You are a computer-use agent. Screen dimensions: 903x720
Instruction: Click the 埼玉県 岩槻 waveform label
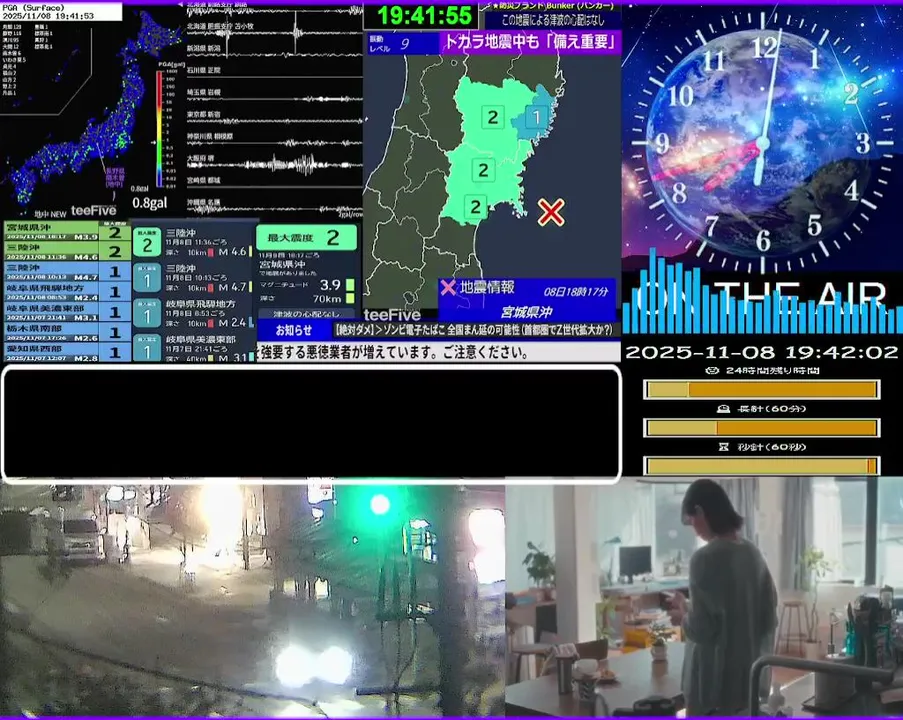pos(203,92)
